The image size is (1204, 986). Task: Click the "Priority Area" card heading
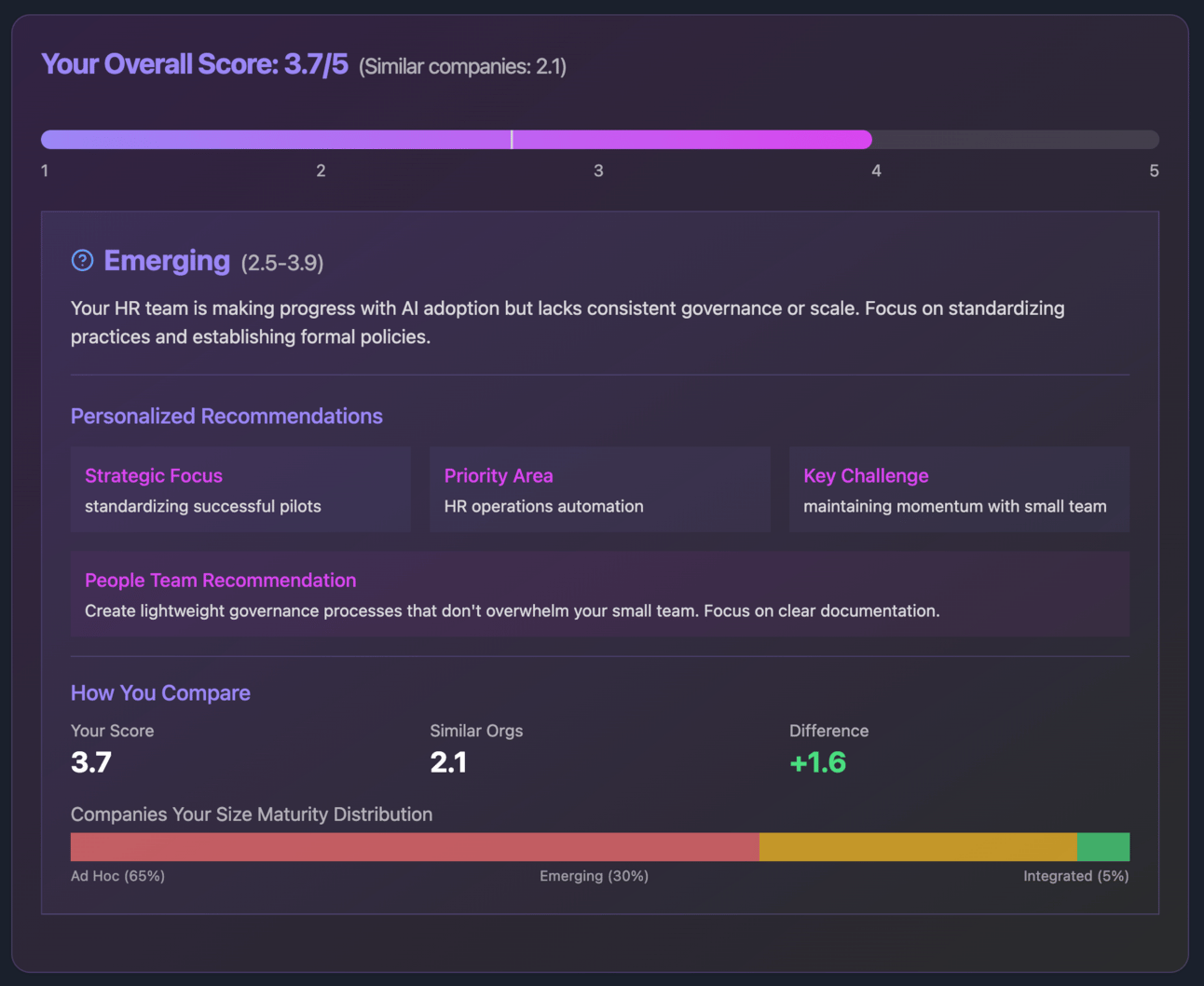pos(499,475)
